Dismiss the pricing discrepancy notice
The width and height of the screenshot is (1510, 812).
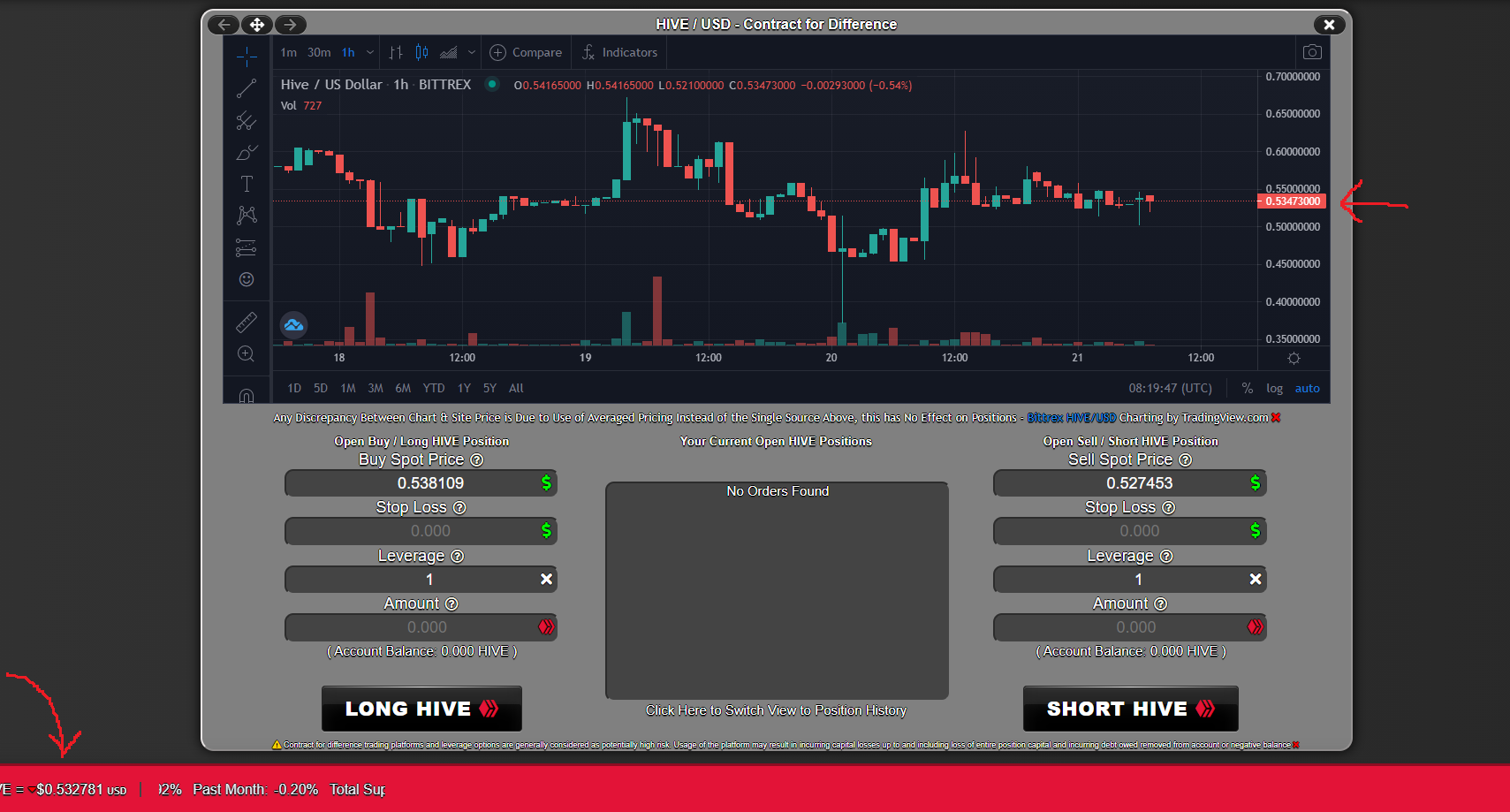click(1276, 417)
